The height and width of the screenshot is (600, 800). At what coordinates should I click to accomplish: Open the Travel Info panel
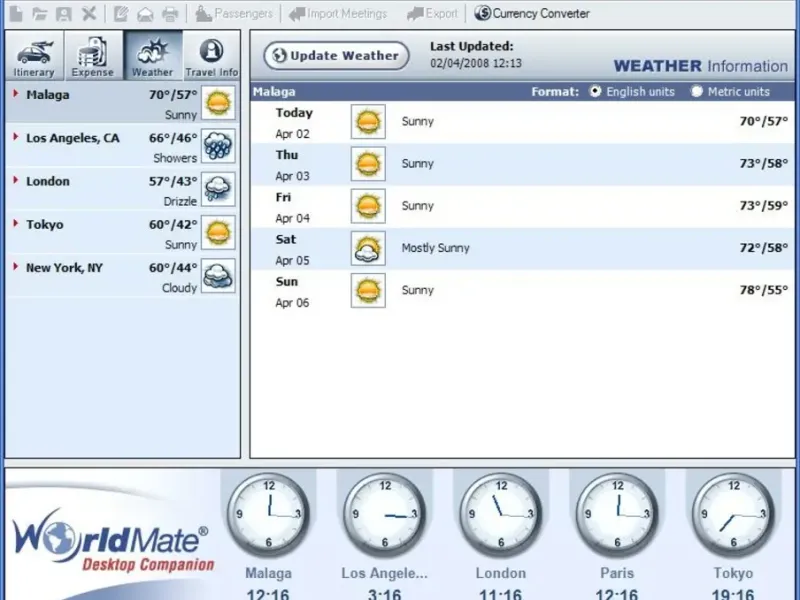click(211, 56)
